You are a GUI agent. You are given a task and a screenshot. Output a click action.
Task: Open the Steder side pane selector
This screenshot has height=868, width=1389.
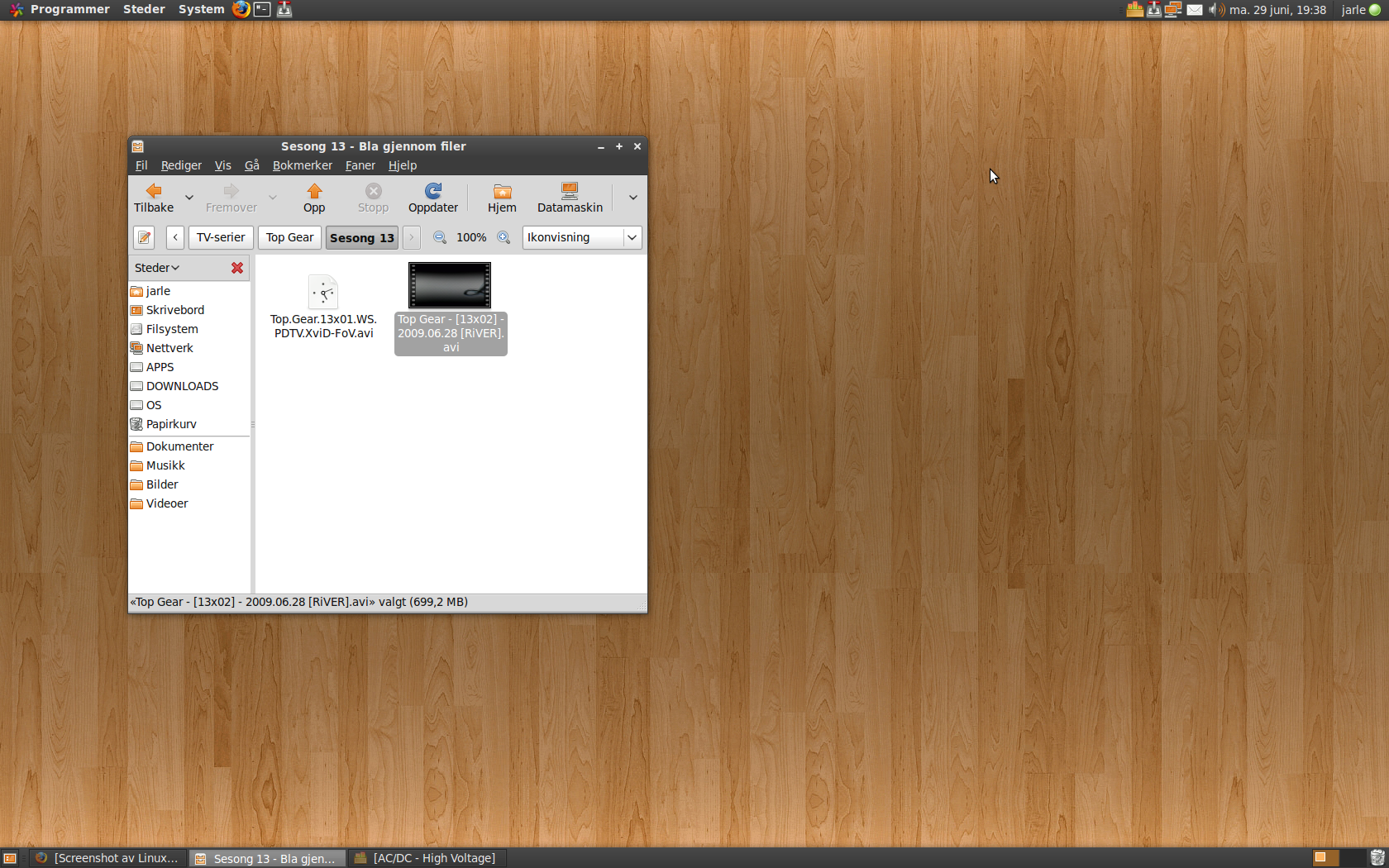[x=157, y=268]
